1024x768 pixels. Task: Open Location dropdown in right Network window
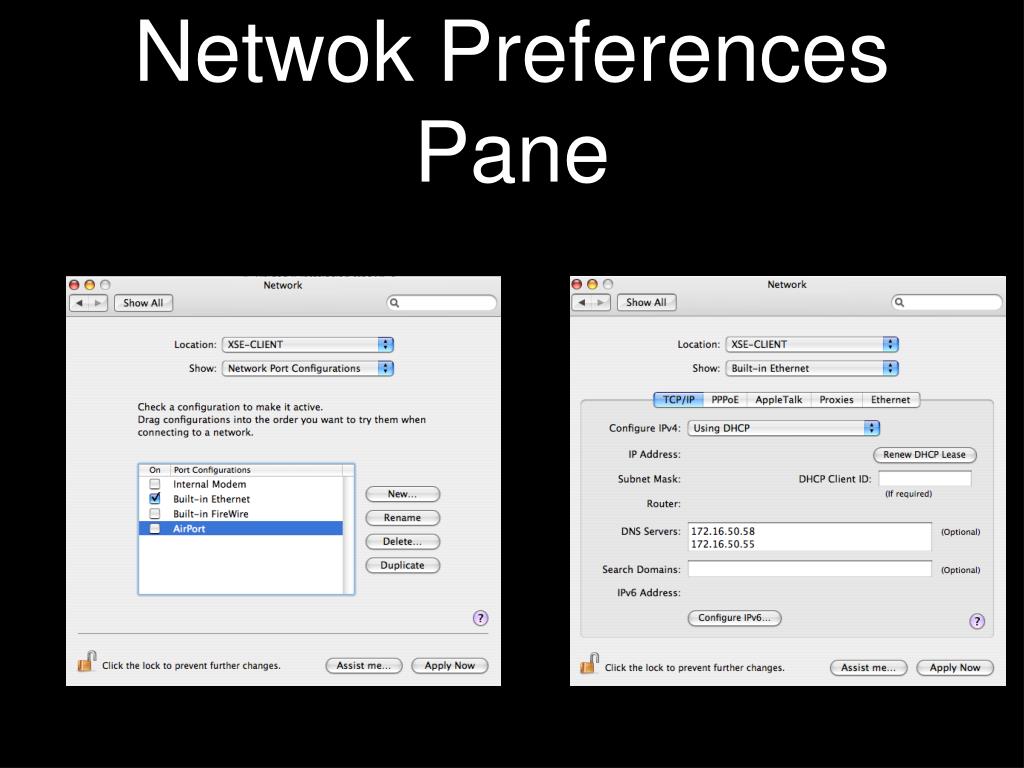tap(812, 344)
